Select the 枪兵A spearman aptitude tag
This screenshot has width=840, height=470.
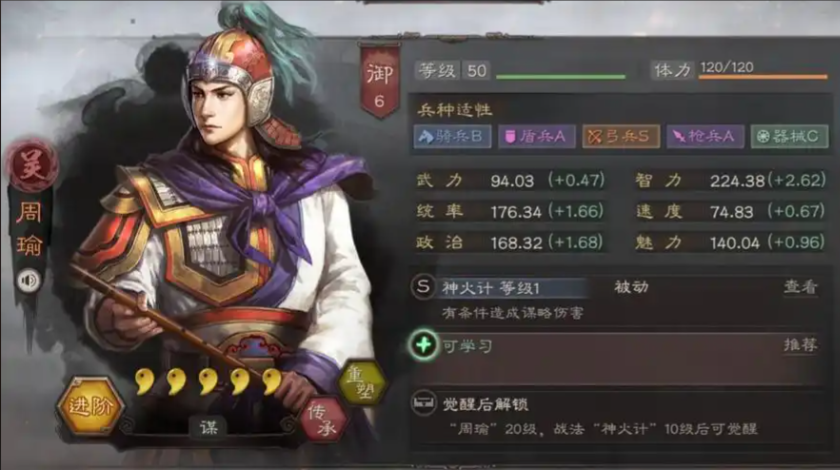pyautogui.click(x=705, y=136)
